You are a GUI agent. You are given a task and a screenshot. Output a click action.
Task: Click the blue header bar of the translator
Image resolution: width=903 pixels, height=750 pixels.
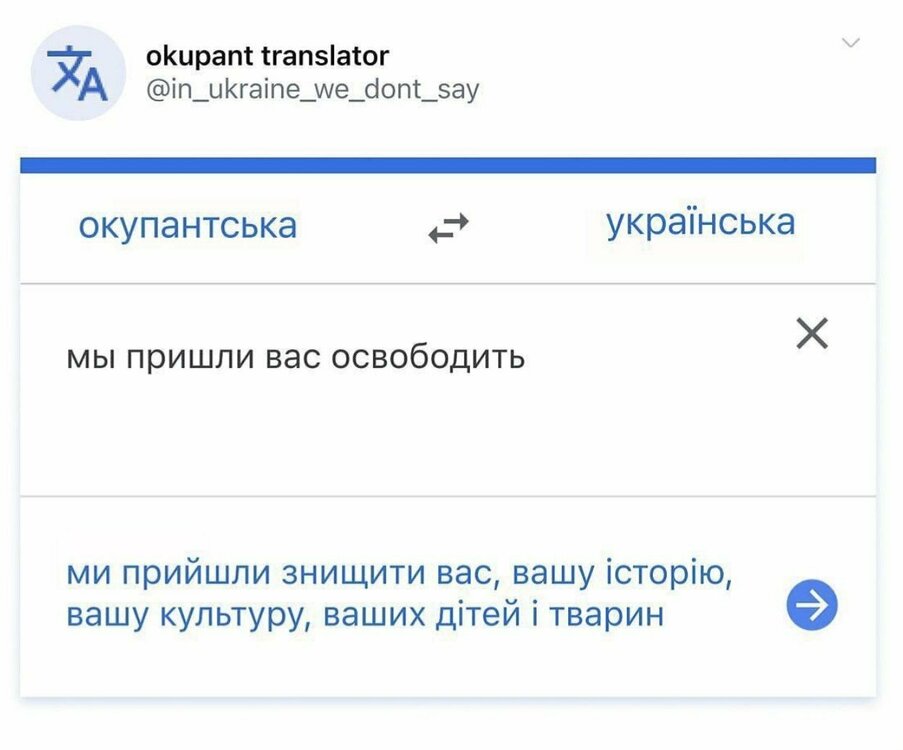pos(448,165)
